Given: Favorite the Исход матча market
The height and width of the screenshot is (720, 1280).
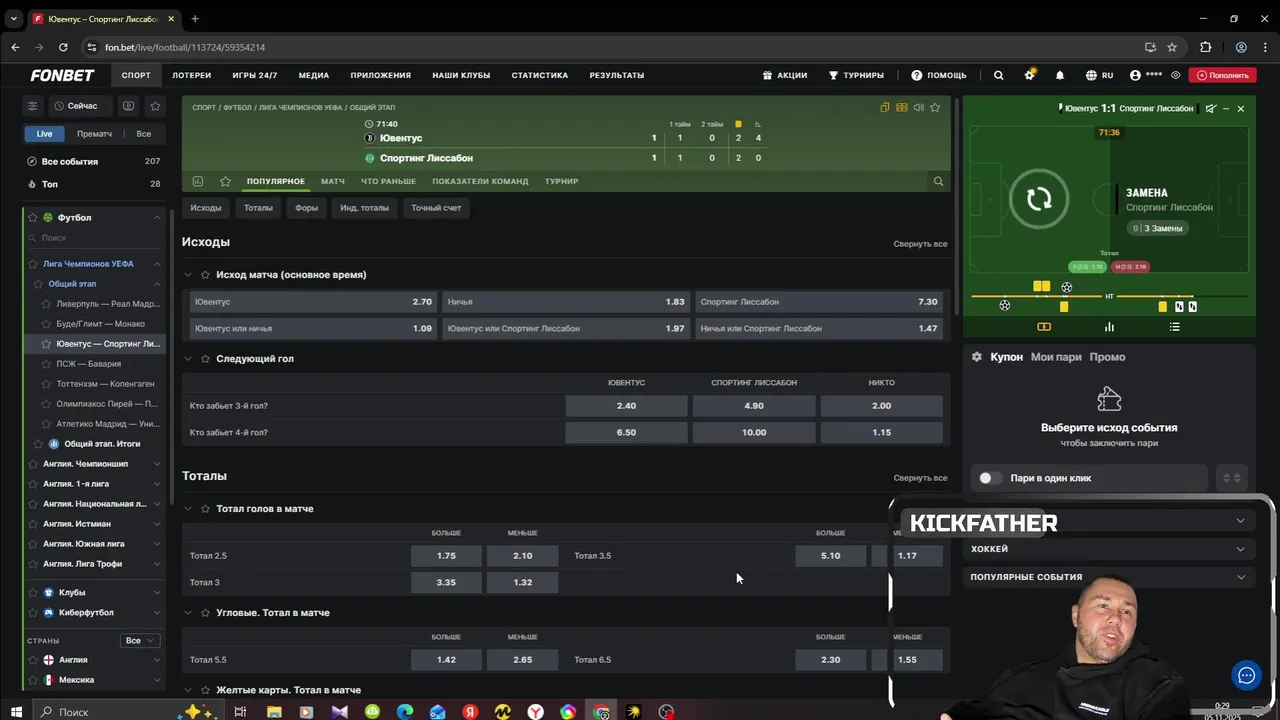Looking at the screenshot, I should pyautogui.click(x=205, y=275).
